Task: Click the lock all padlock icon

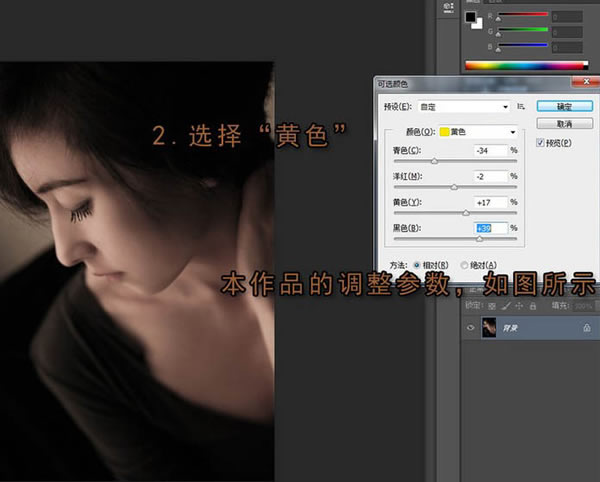Action: pos(532,306)
